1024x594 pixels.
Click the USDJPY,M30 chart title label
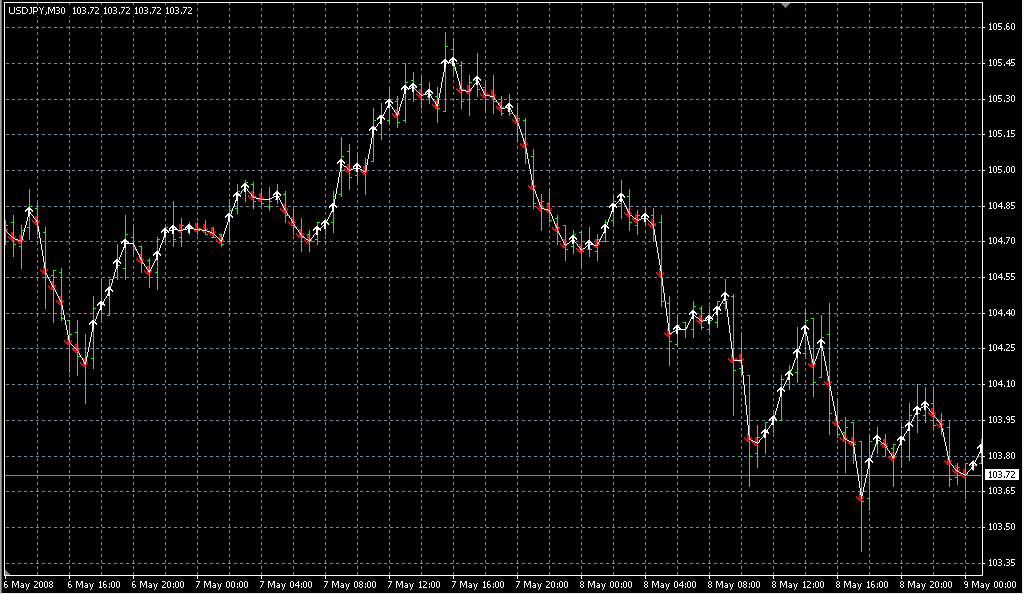36,10
